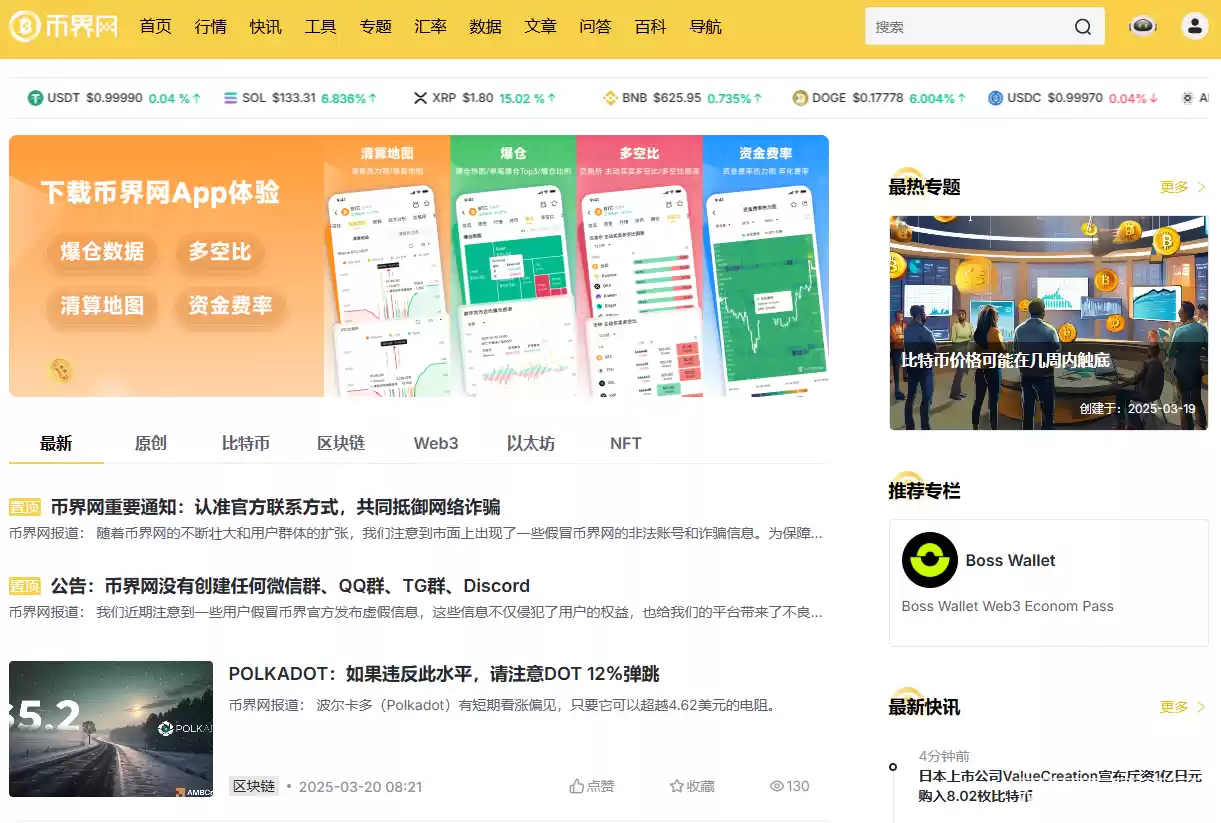This screenshot has width=1221, height=823.
Task: Expand 最热专题 via 更多 arrow
Action: tap(1183, 187)
